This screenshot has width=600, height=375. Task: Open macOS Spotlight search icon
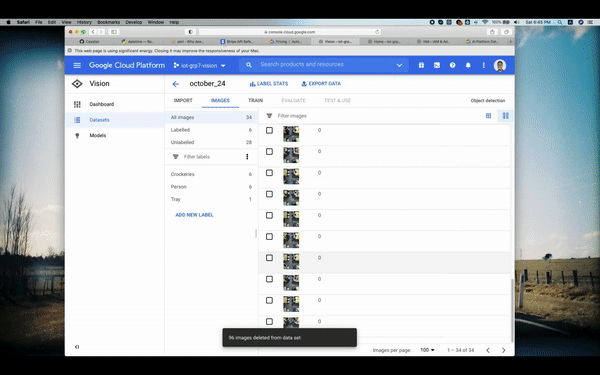pos(560,22)
